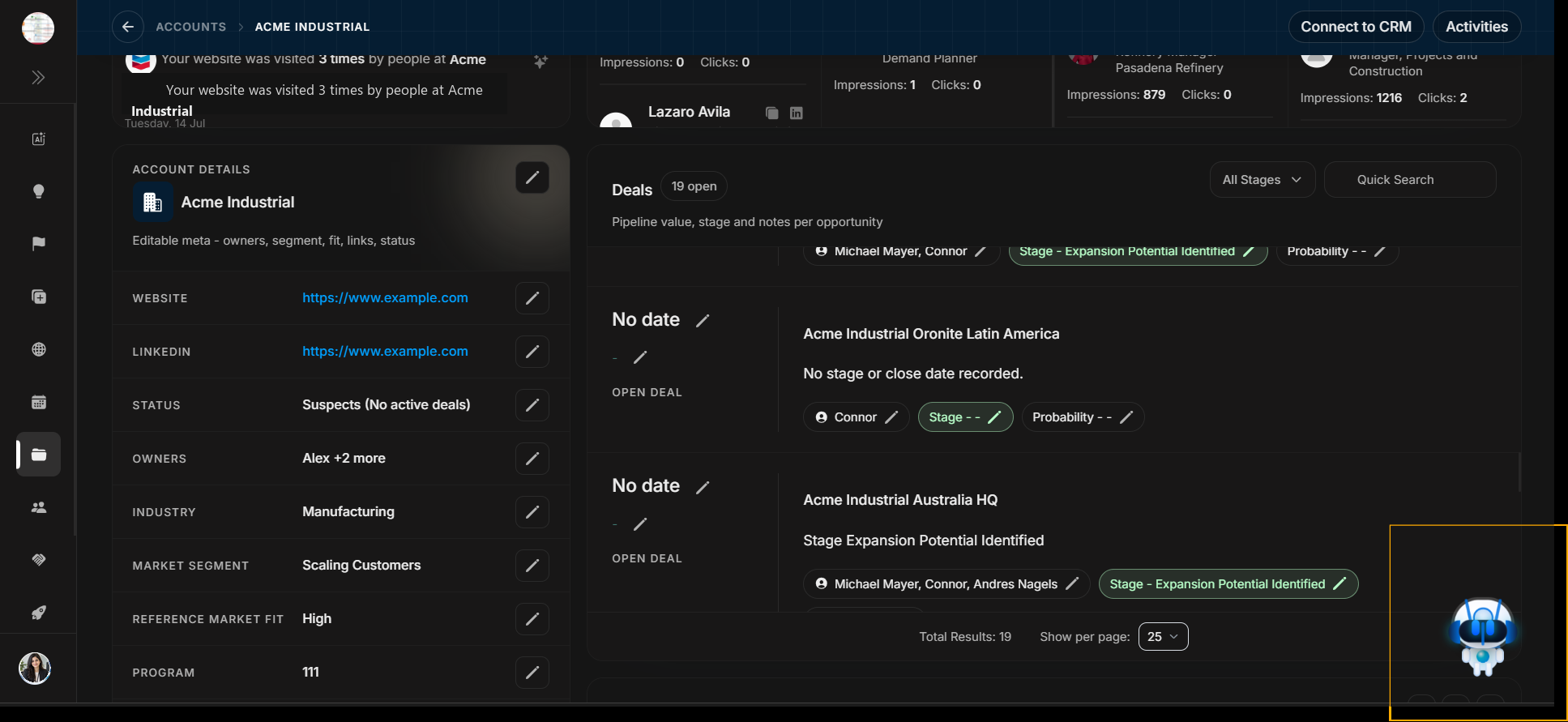Image resolution: width=1568 pixels, height=722 pixels.
Task: Edit Probability chip on Oronite Latin America deal
Action: point(1083,417)
